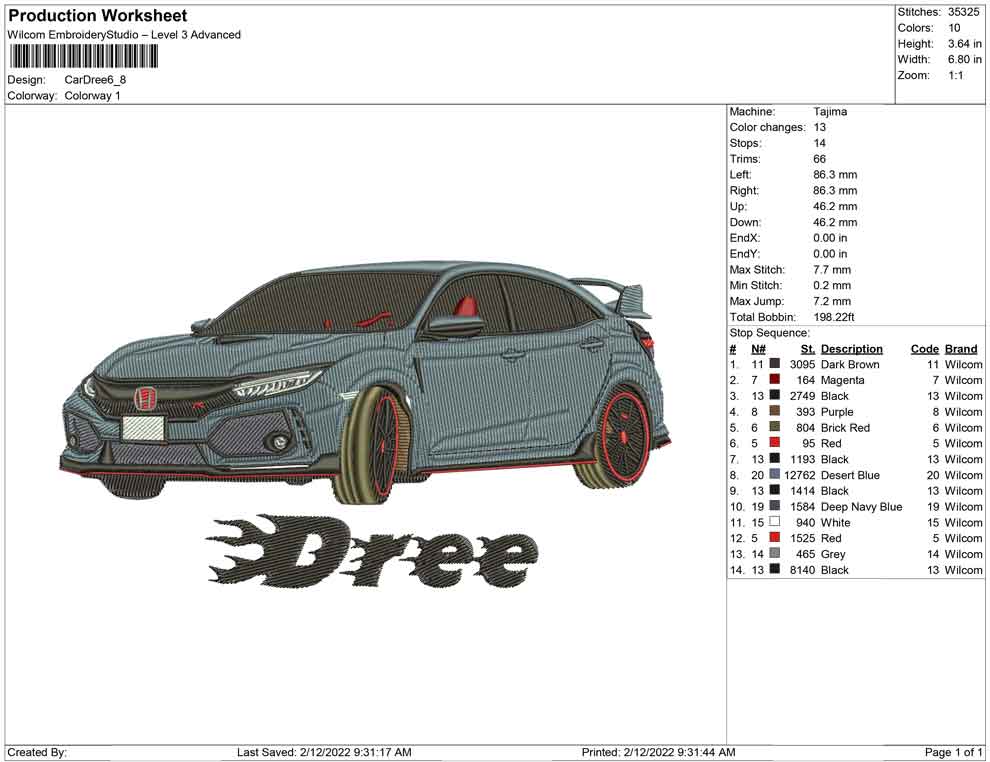The image size is (990, 762).
Task: Click the Code column header
Action: click(924, 349)
